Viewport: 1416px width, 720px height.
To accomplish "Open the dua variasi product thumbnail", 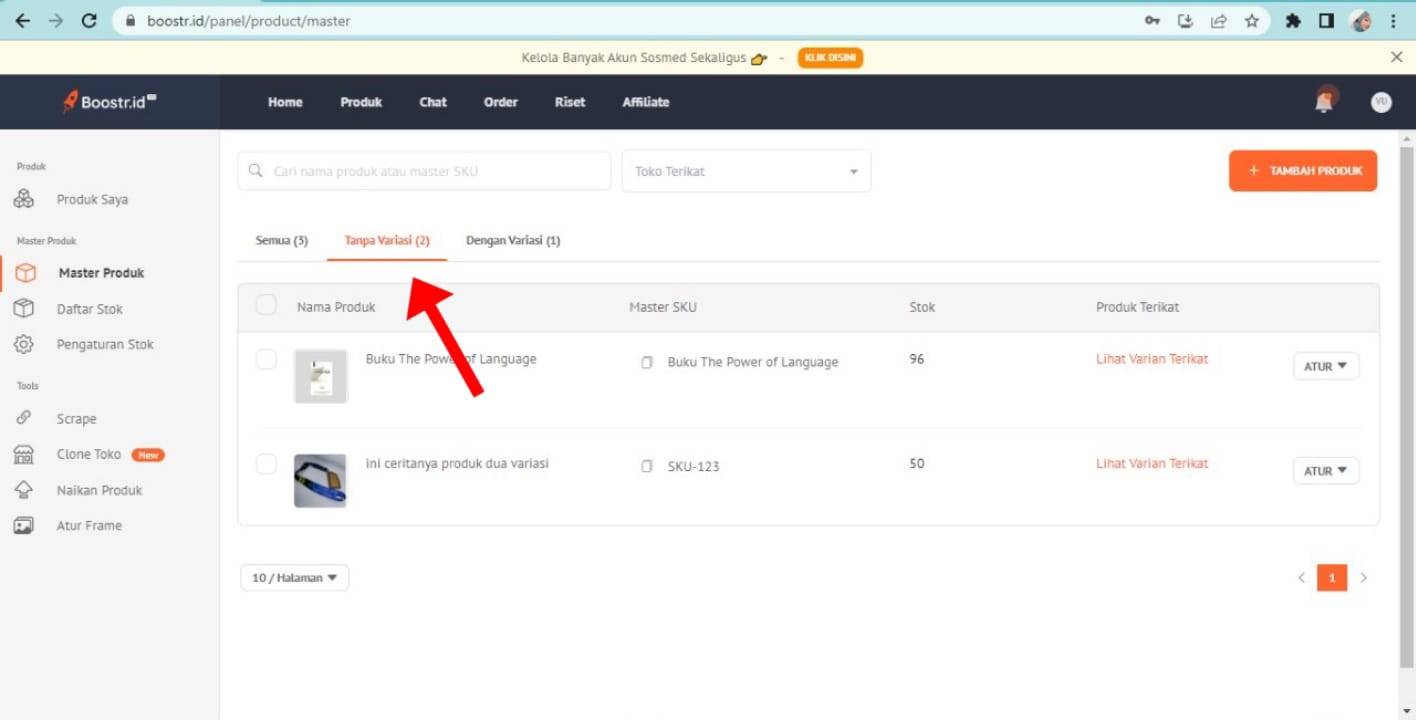I will pyautogui.click(x=320, y=480).
